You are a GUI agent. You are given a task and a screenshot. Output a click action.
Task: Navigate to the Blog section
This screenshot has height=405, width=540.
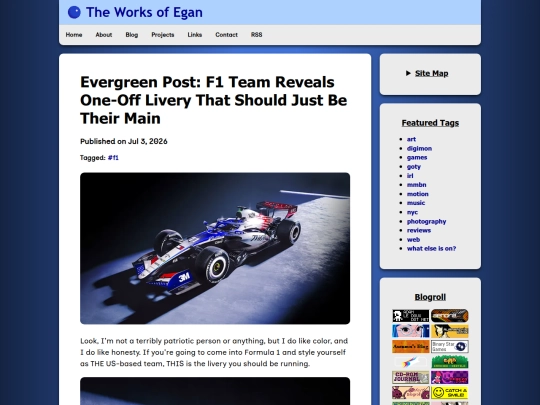pyautogui.click(x=132, y=35)
